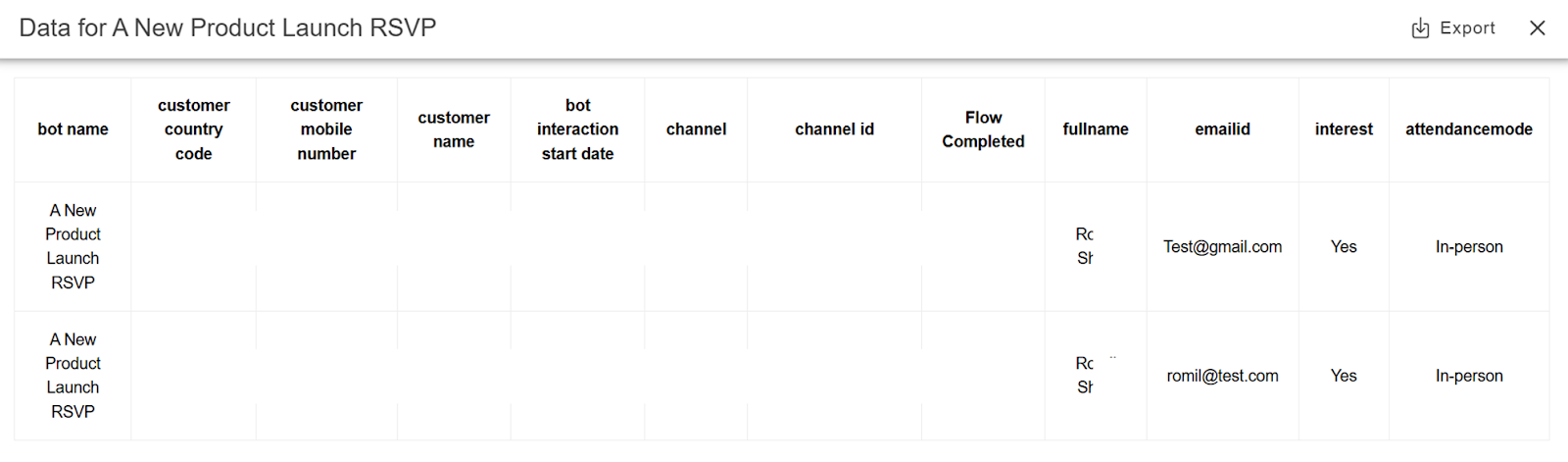
Task: Click the second row's Yes interest cell
Action: tap(1344, 376)
